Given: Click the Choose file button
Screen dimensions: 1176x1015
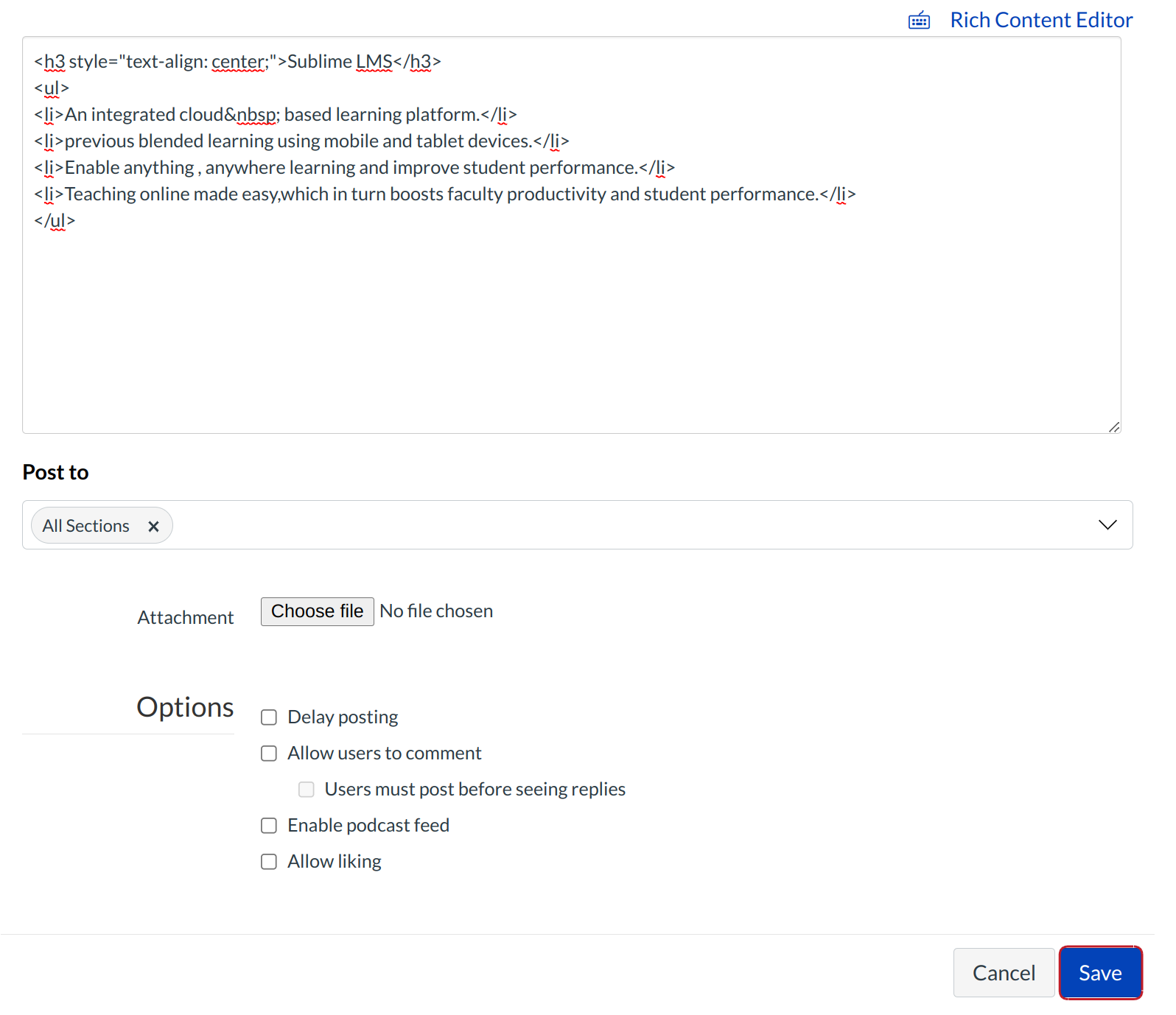Looking at the screenshot, I should click(317, 611).
